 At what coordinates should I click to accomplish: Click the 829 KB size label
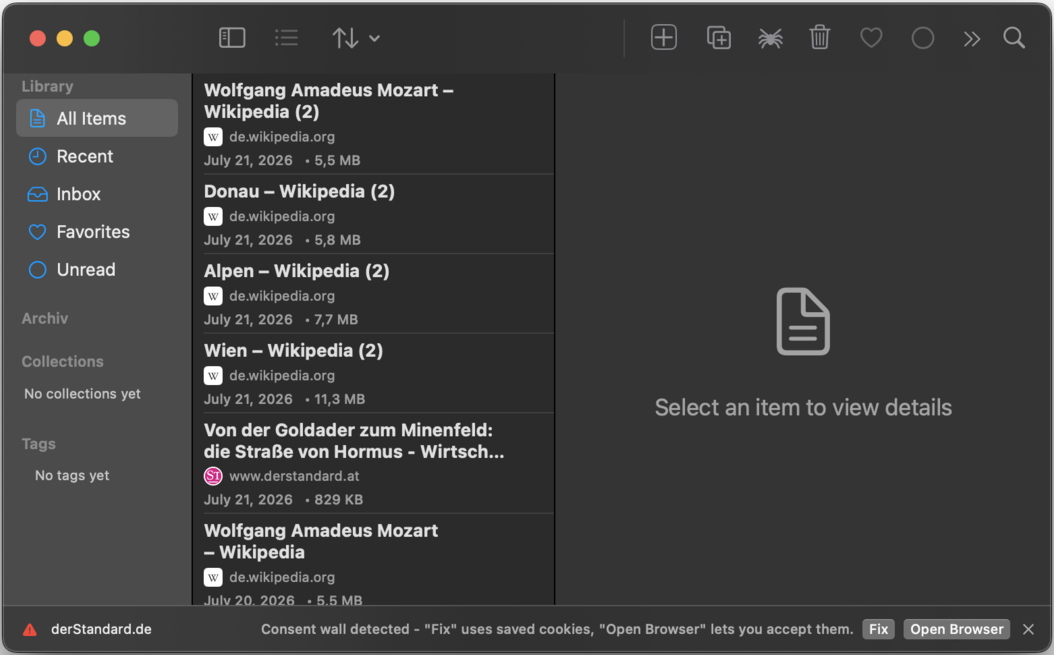point(338,500)
